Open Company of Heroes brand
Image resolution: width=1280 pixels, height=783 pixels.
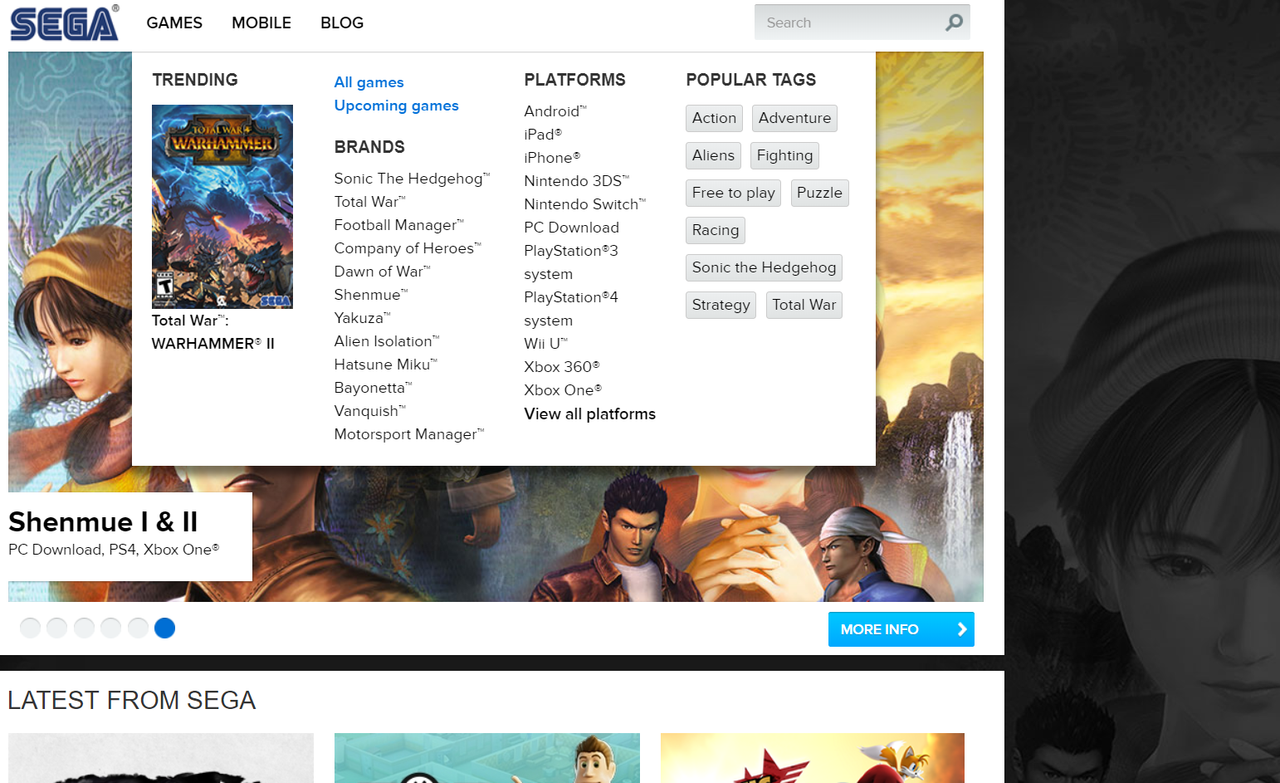[408, 248]
